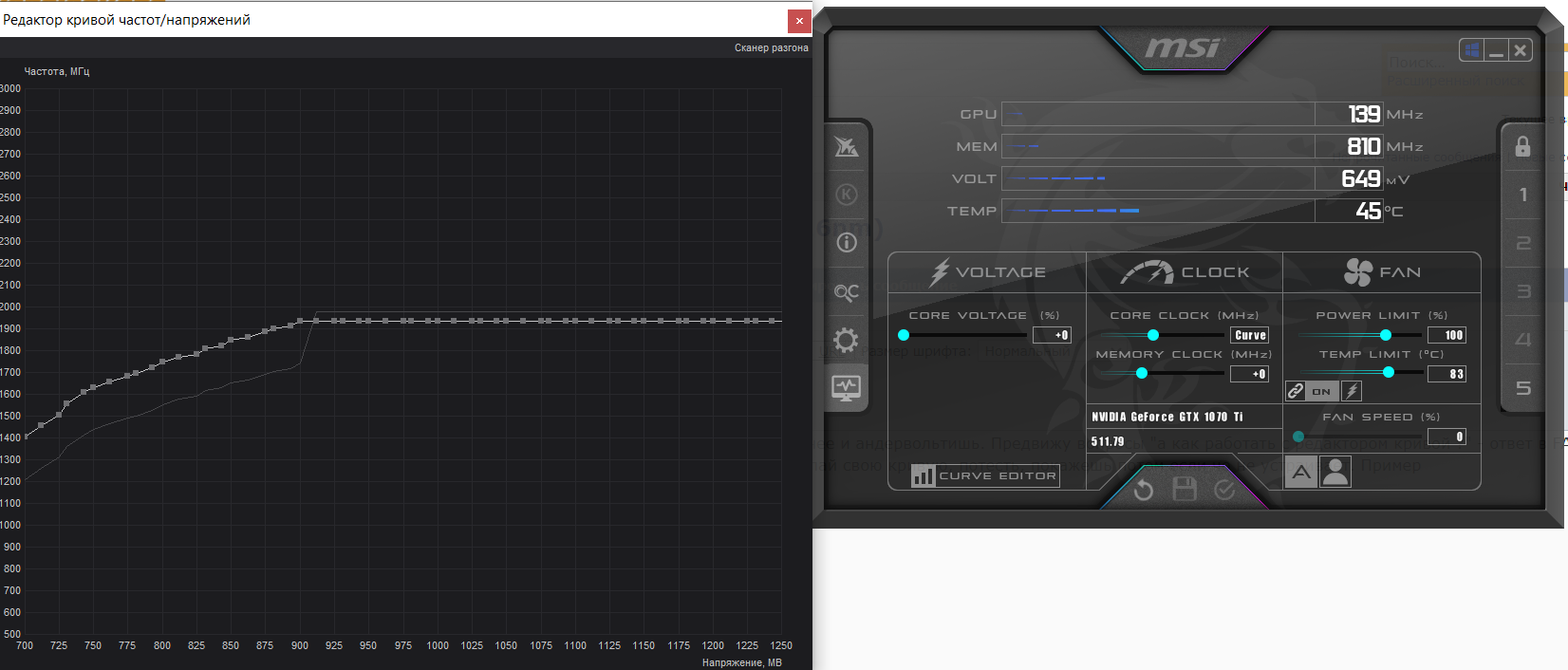Click the Напряжение, МВ axis label
Screen dimensions: 1568x670
pos(742,662)
